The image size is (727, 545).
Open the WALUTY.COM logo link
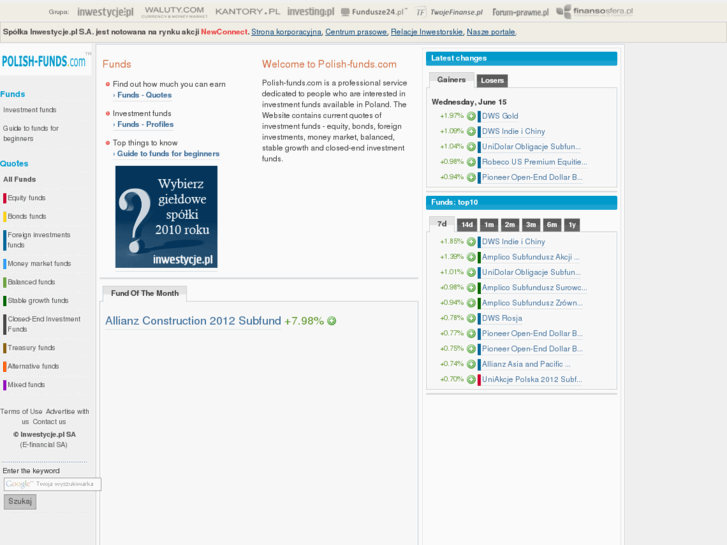coord(174,12)
